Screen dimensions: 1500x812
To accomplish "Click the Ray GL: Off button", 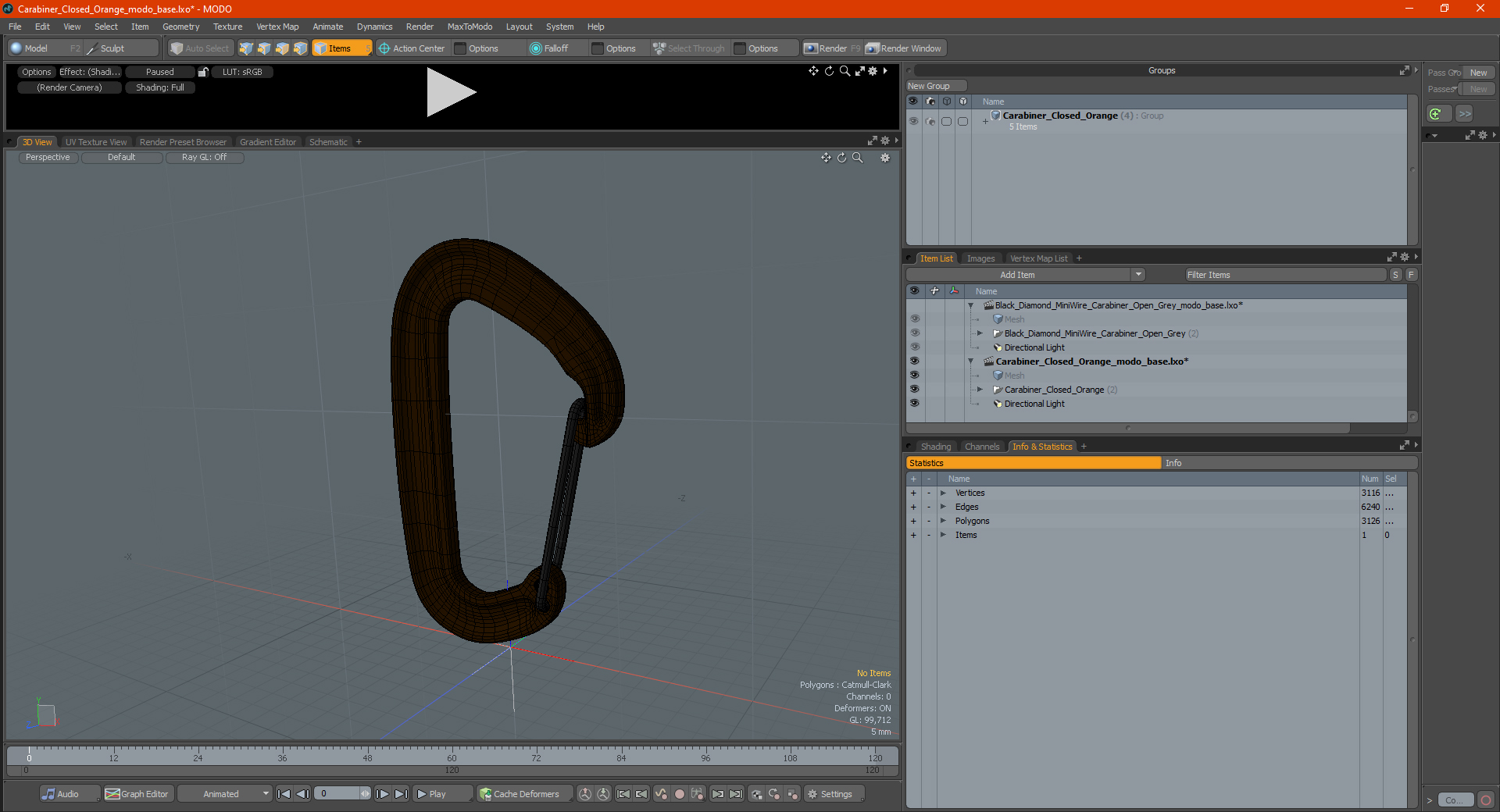I will pyautogui.click(x=205, y=158).
